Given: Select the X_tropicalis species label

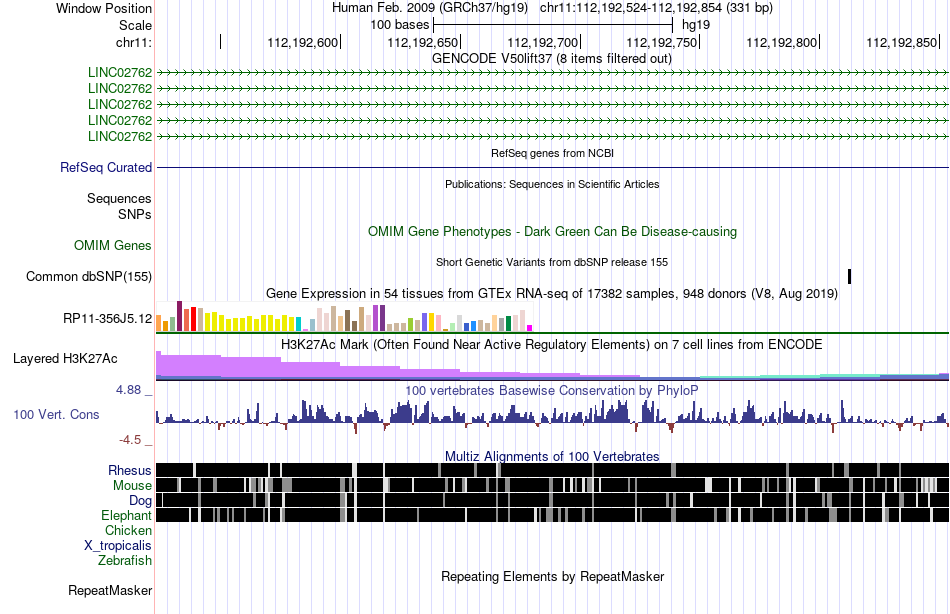Looking at the screenshot, I should pos(118,546).
